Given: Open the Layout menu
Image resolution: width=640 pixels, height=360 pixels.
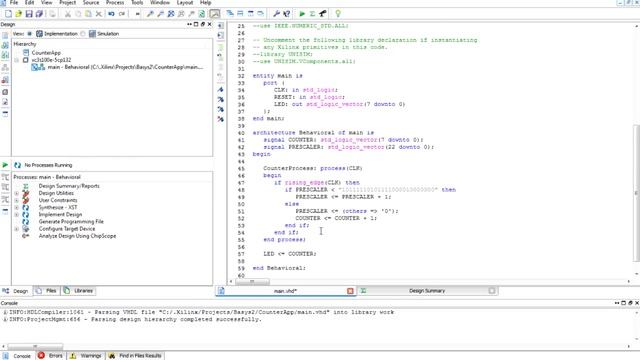Looking at the screenshot, I should [x=184, y=2].
